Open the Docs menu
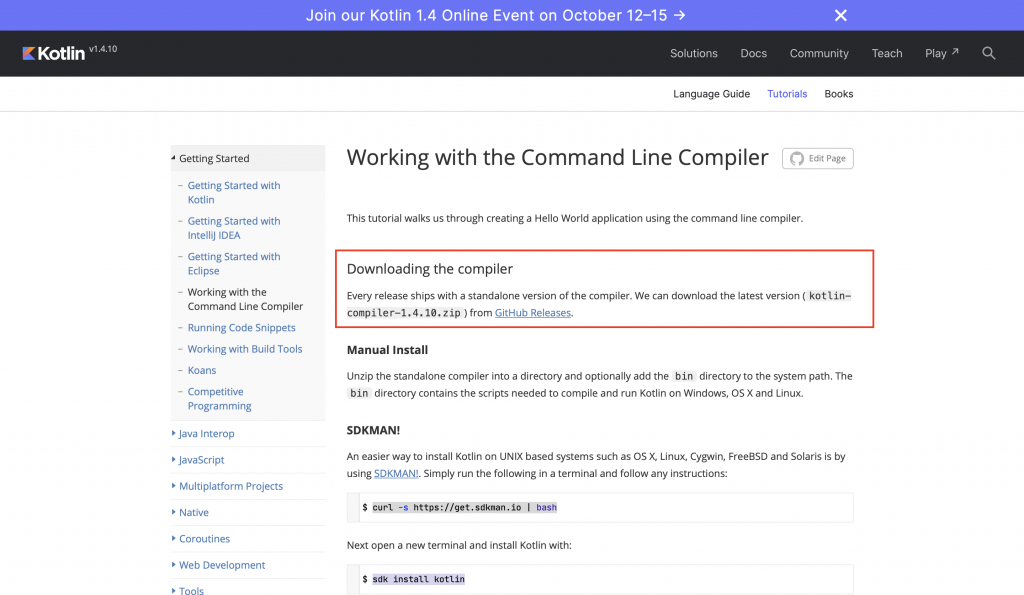 [x=753, y=54]
